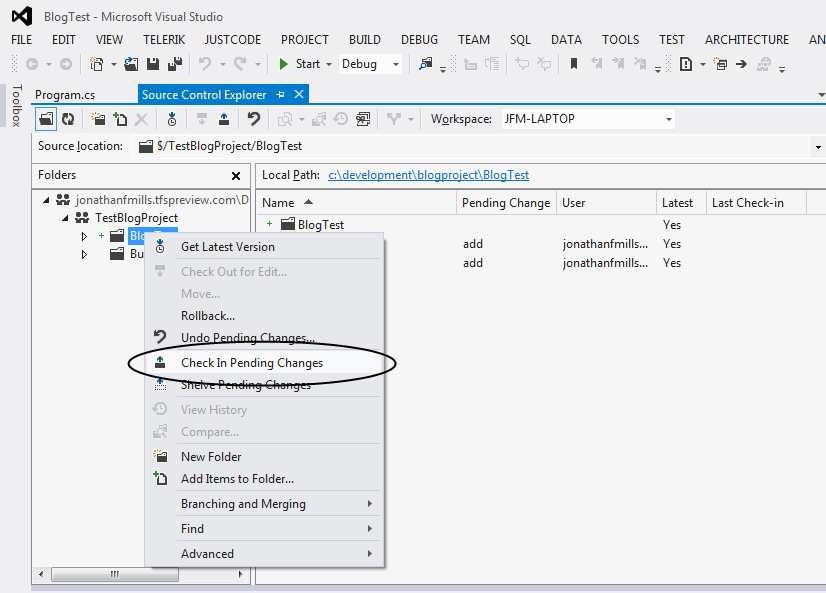This screenshot has height=593, width=826.
Task: Open the Toolbox side panel
Action: [x=16, y=105]
